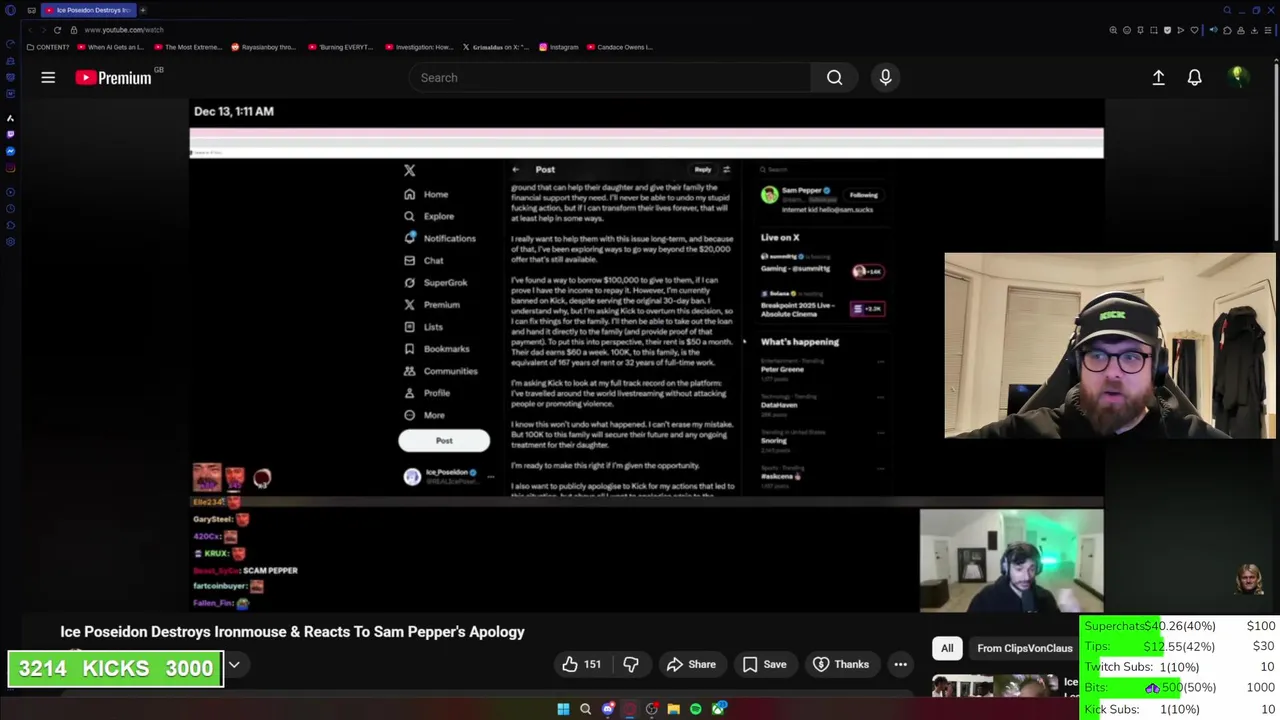Open the Rayasianboy bookmark
The image size is (1280, 720).
(263, 47)
